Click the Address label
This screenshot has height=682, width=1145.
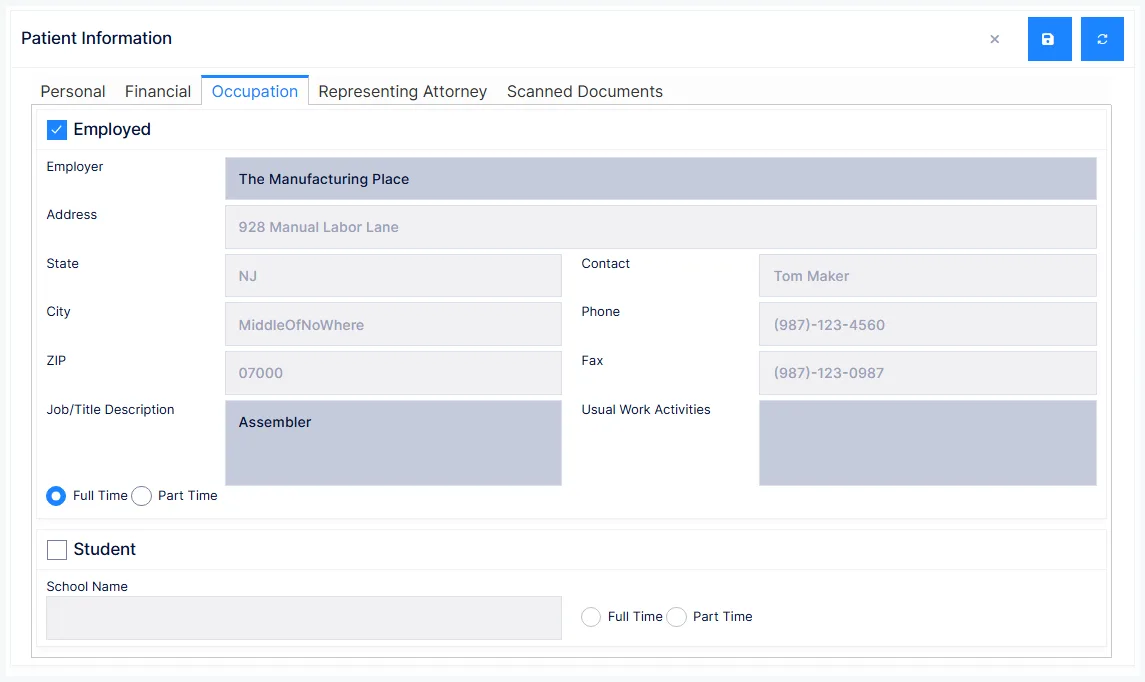(x=72, y=215)
